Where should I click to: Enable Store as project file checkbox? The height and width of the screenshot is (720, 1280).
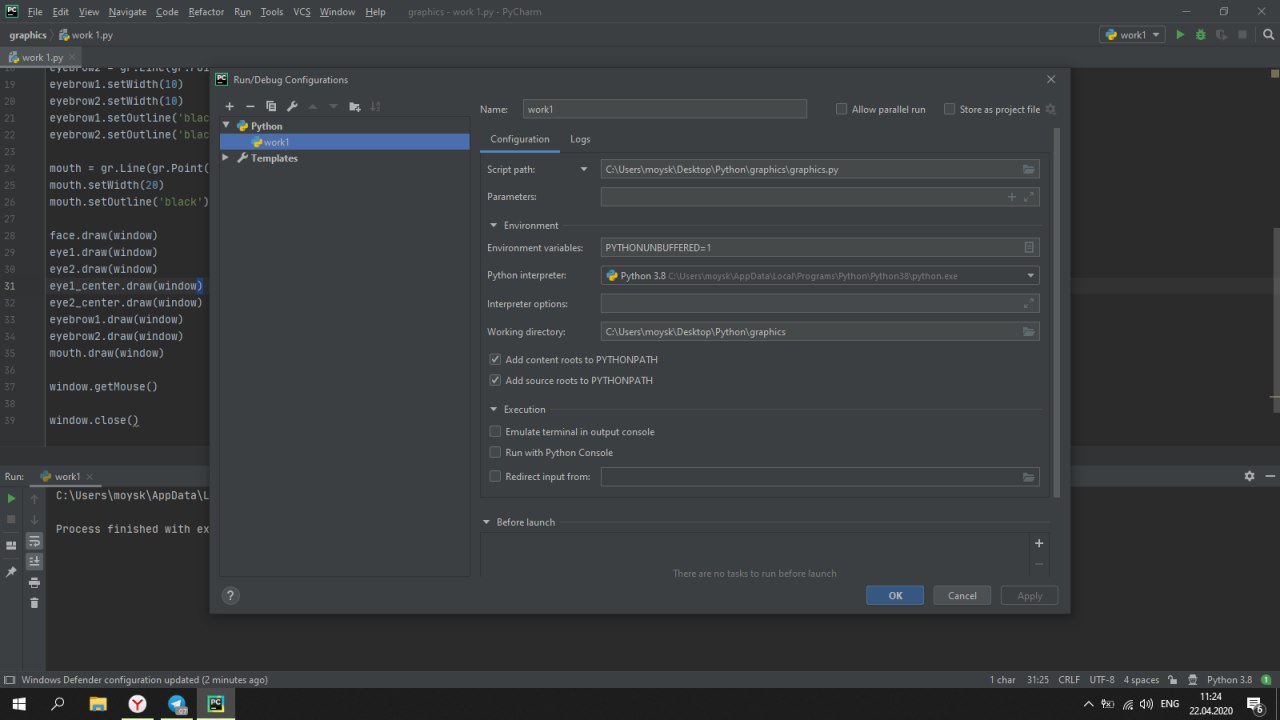(x=949, y=109)
